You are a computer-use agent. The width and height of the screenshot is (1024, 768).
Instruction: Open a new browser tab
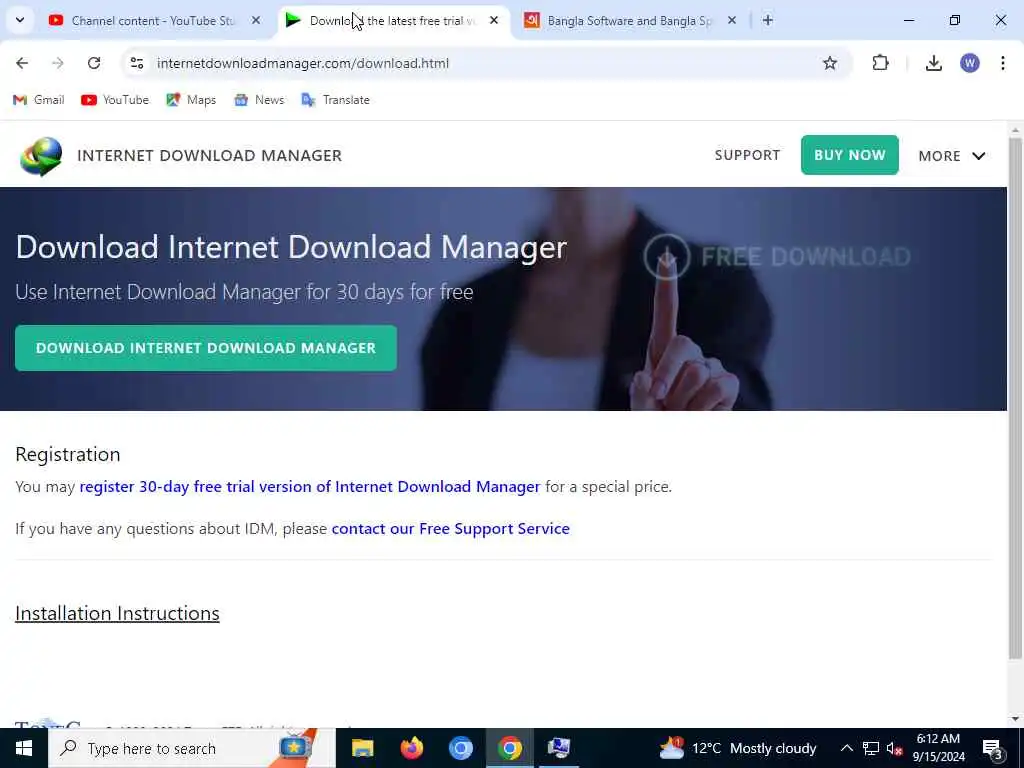768,21
